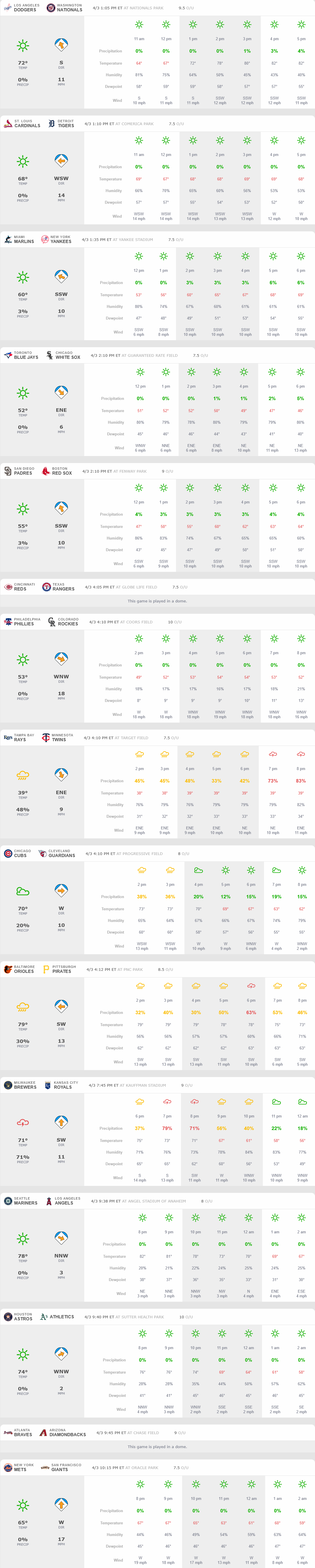Screen dimensions: 315x1568
Task: Open the Miami Marlins team link
Action: click(x=24, y=242)
